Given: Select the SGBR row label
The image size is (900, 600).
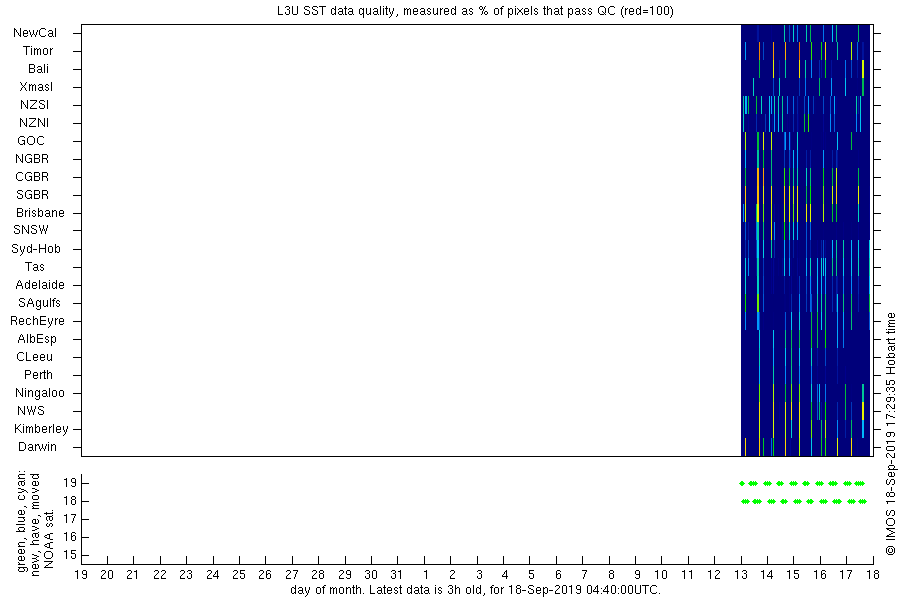Looking at the screenshot, I should click(32, 195).
